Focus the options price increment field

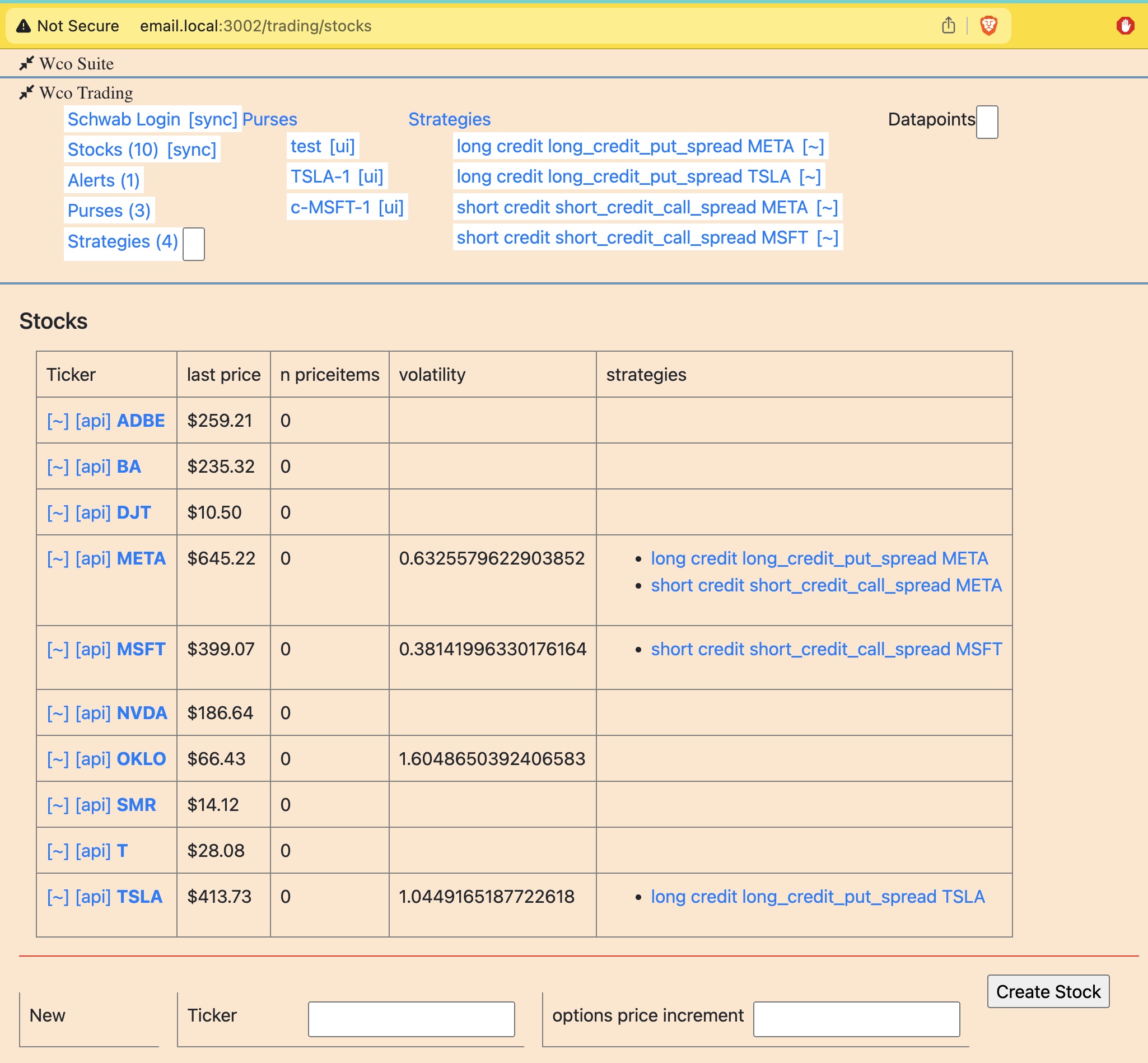(x=856, y=1019)
